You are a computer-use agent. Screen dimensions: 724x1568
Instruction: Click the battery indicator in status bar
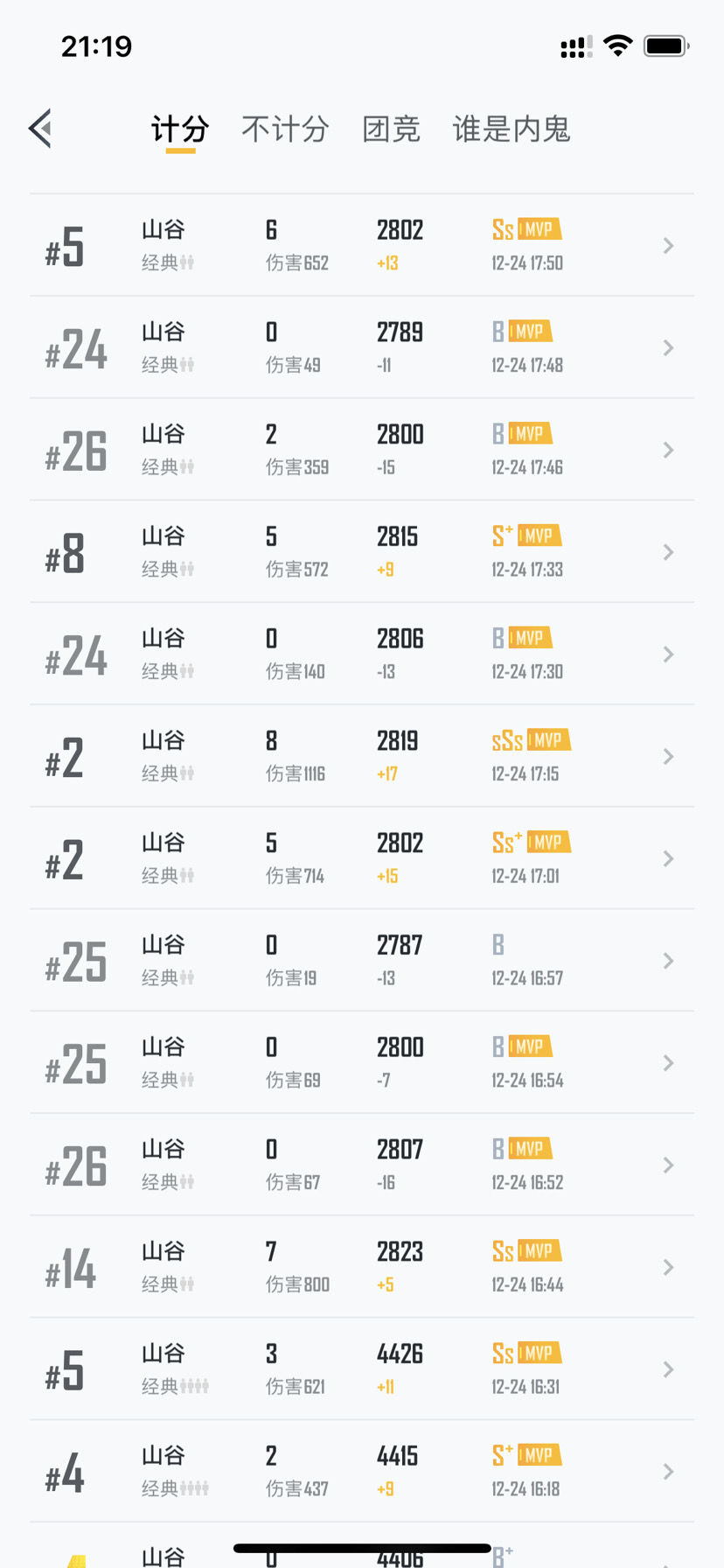667,45
